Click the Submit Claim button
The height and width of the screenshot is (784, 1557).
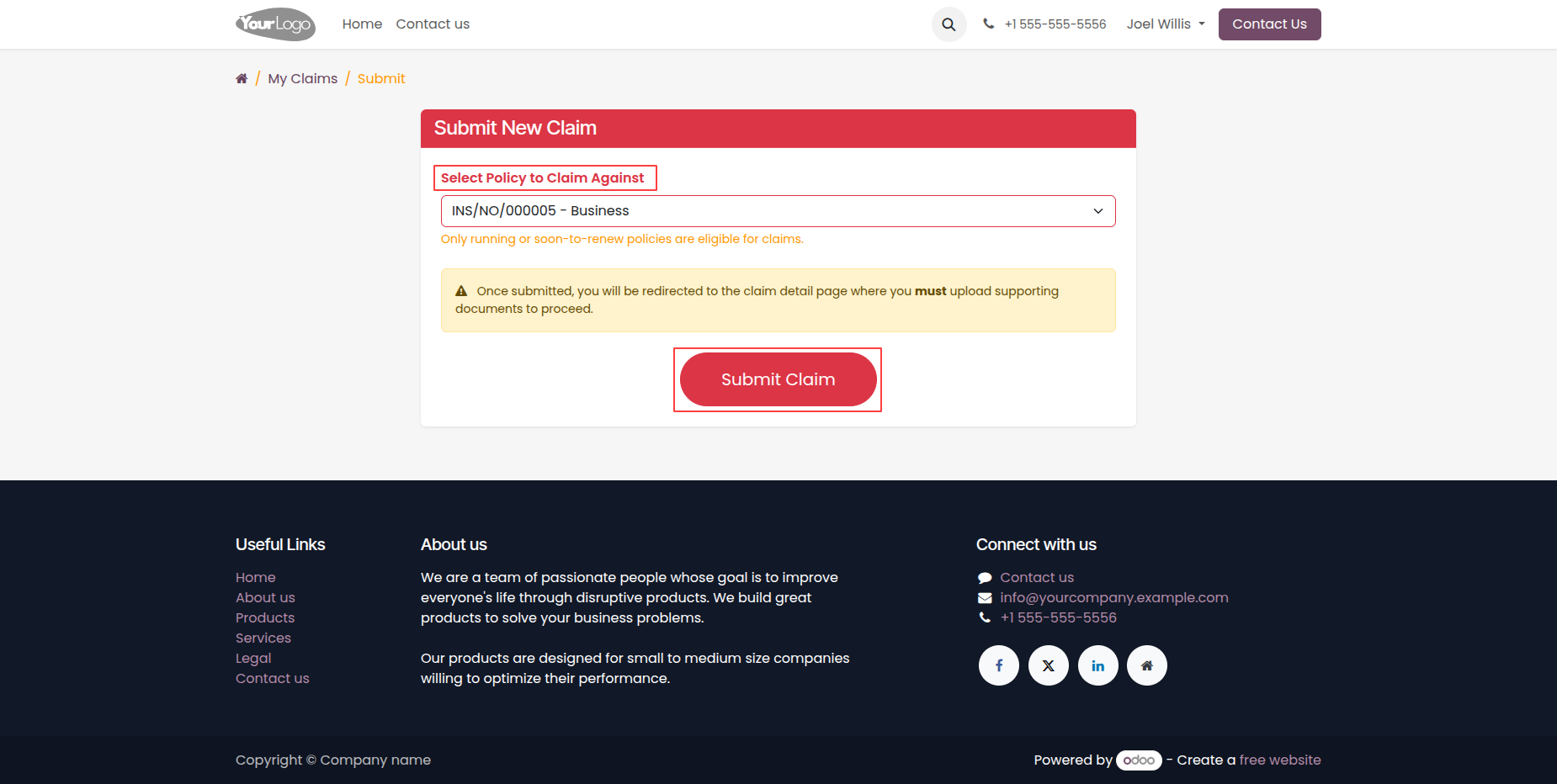(x=778, y=379)
